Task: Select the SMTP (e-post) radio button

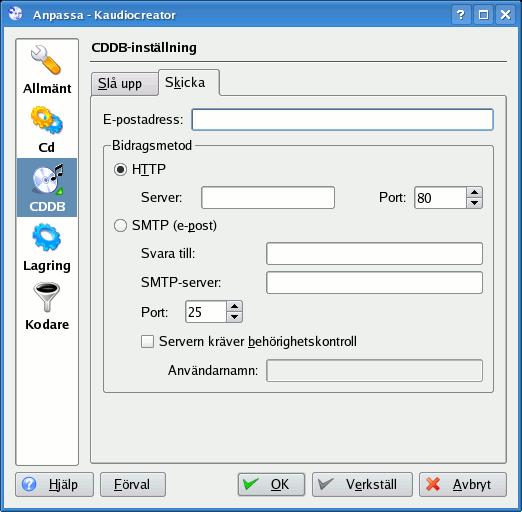Action: click(x=120, y=225)
